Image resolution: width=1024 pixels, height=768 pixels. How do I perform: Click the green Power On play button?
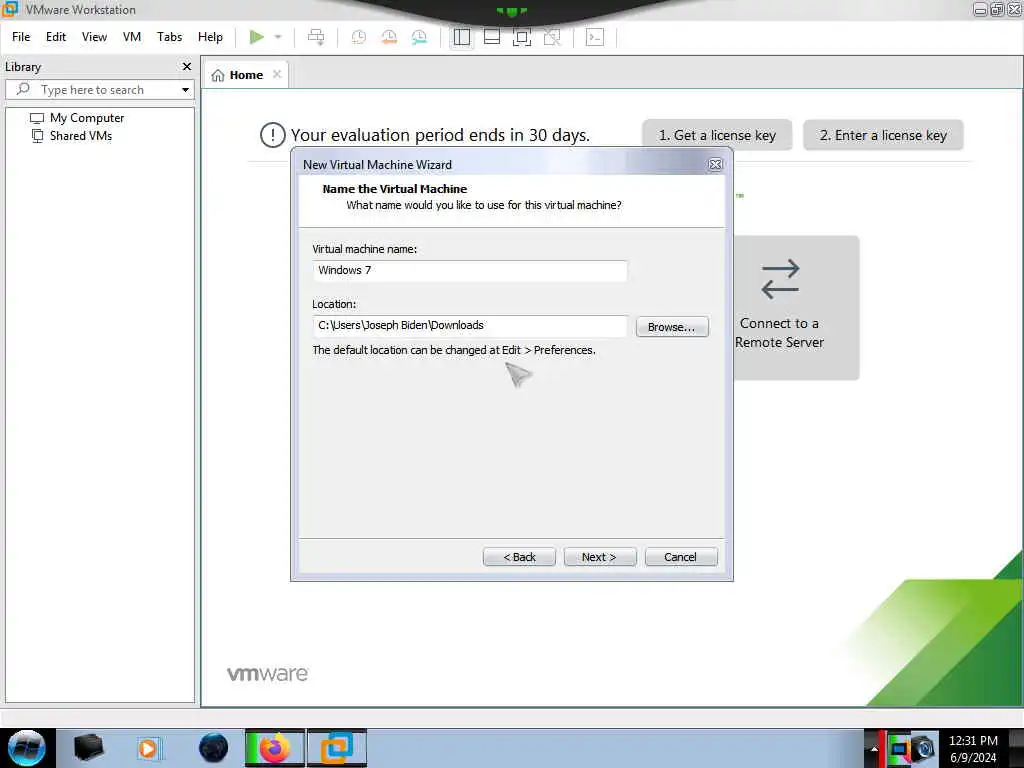coord(257,37)
